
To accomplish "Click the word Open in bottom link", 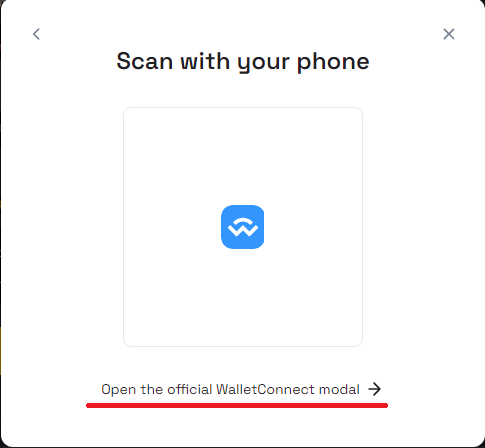I will 118,390.
